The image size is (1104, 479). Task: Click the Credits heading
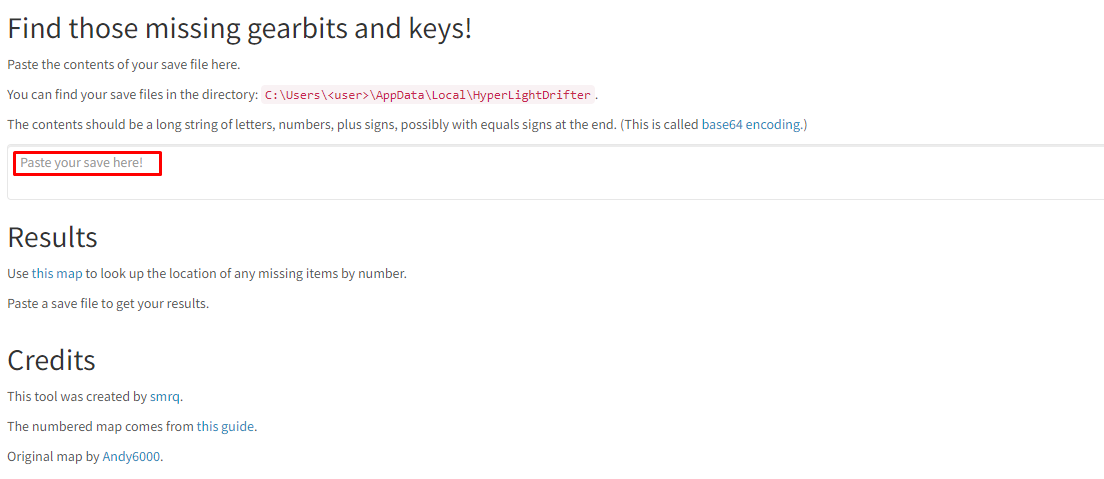point(51,360)
